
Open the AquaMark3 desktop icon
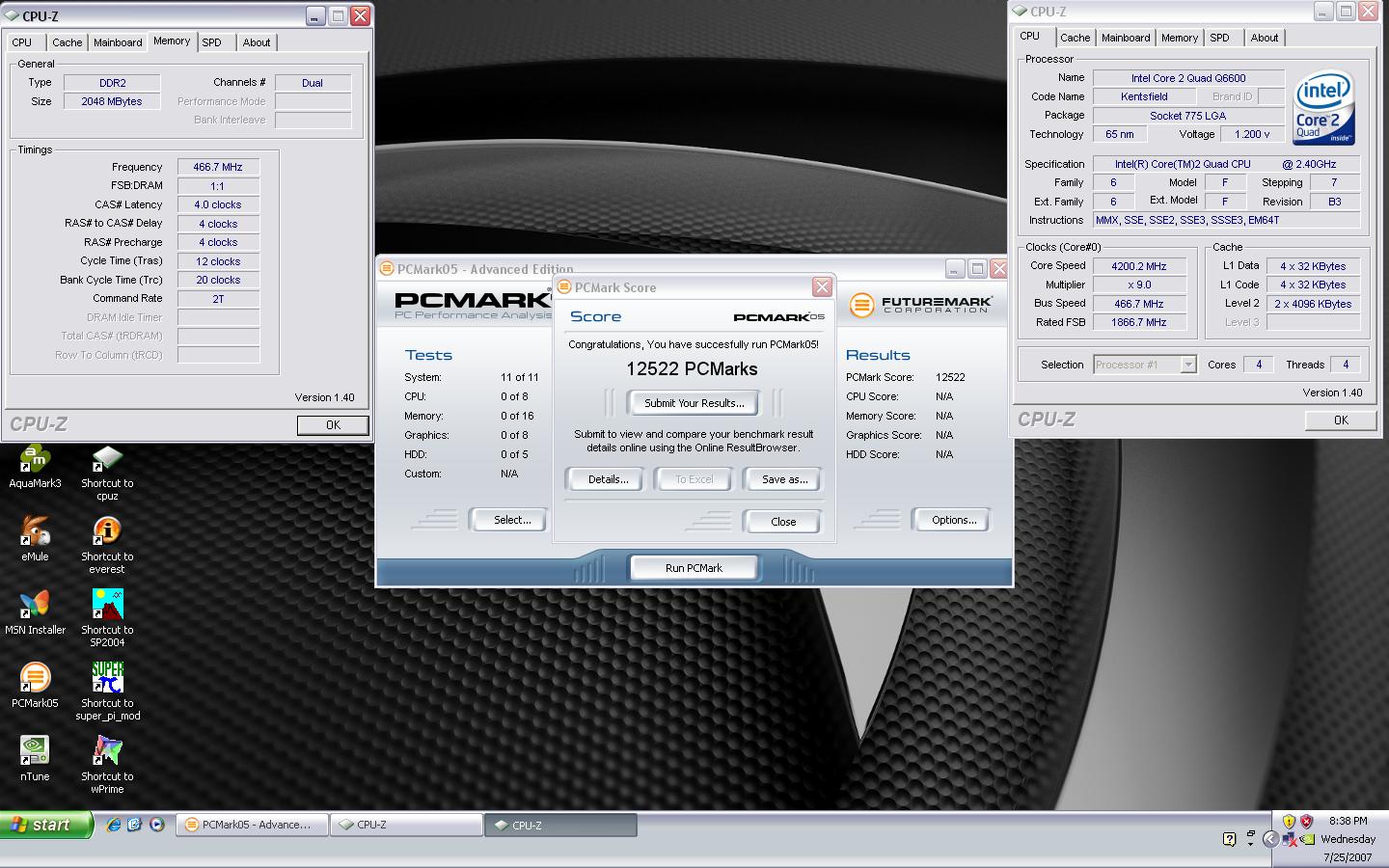pyautogui.click(x=35, y=467)
